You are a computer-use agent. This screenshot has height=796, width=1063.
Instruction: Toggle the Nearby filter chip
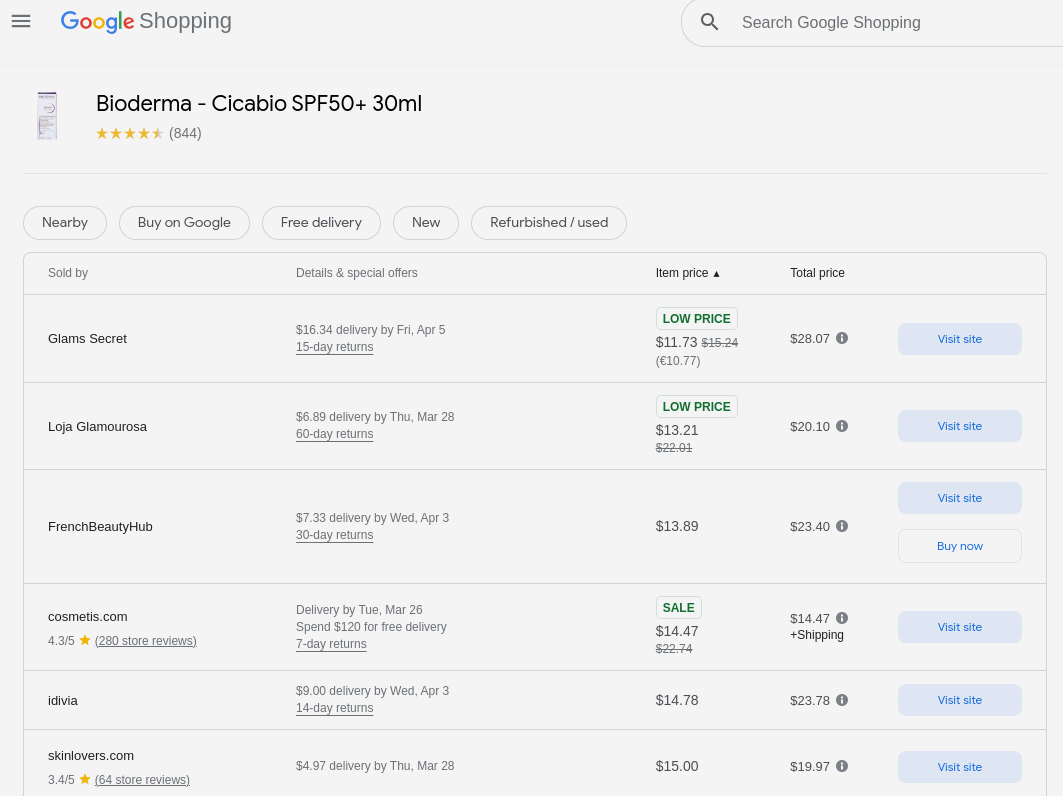[65, 223]
